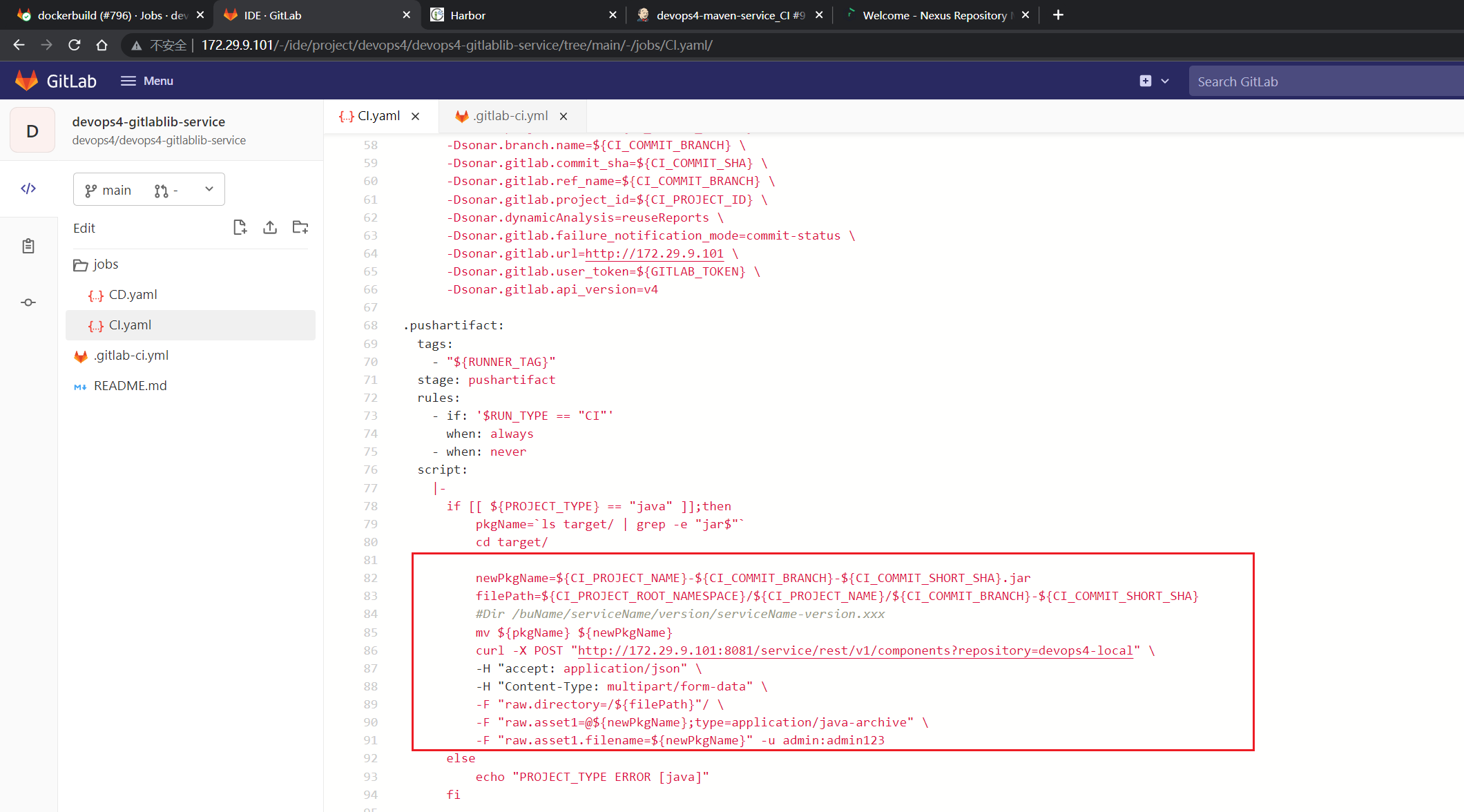Click the GitLab fox logo
Screen dimensions: 1464x812
tap(27, 81)
